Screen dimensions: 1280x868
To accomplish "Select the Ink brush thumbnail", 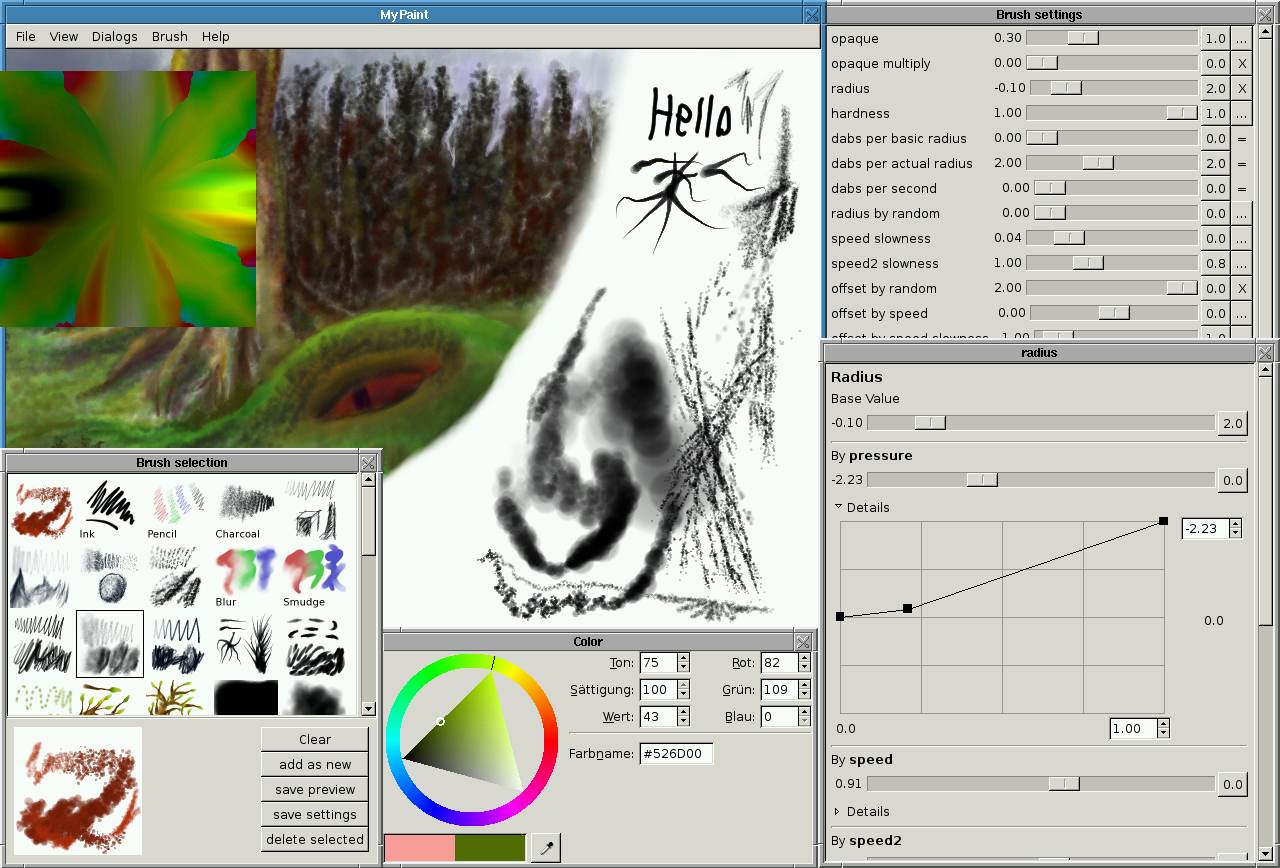I will coord(109,505).
